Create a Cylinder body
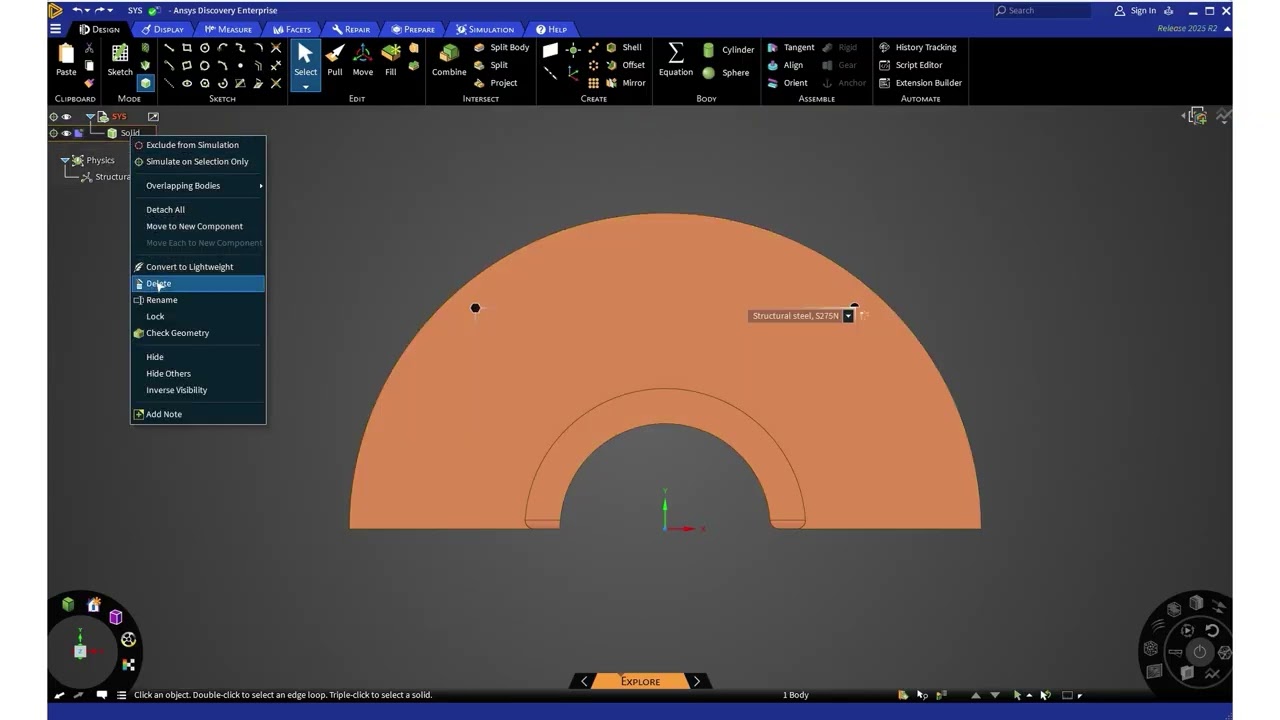1280x720 pixels. 728,50
